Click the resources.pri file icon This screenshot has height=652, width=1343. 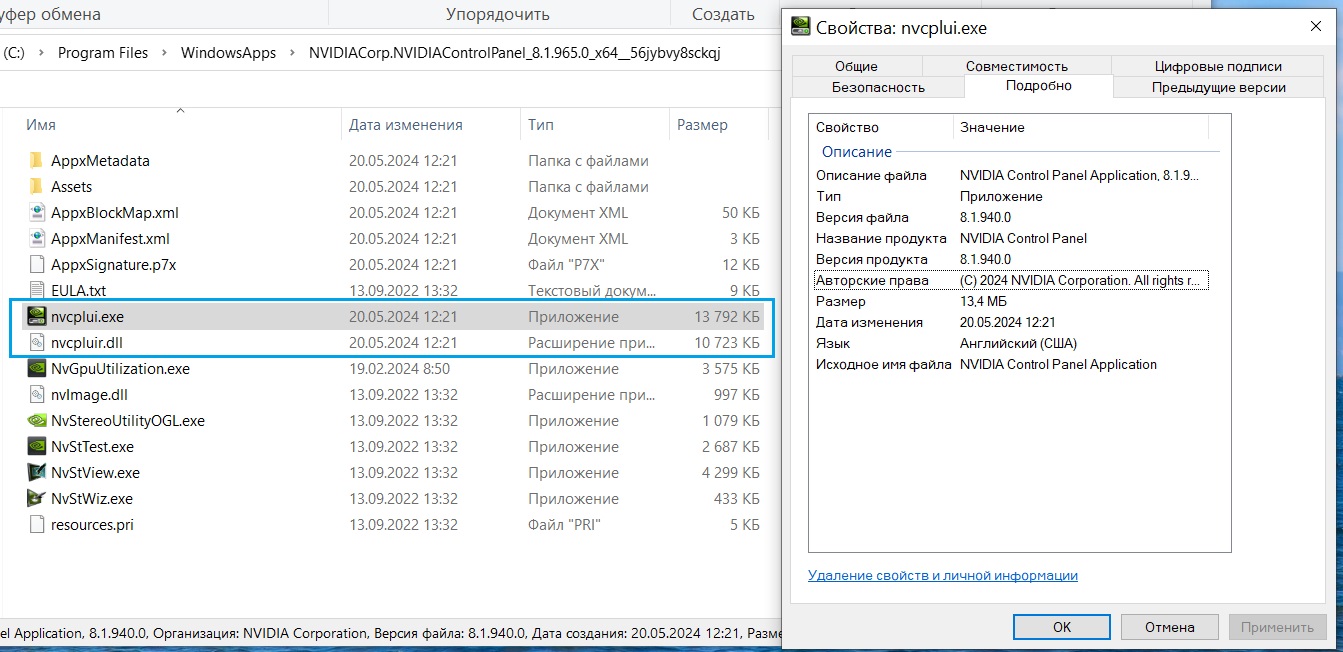click(x=36, y=525)
